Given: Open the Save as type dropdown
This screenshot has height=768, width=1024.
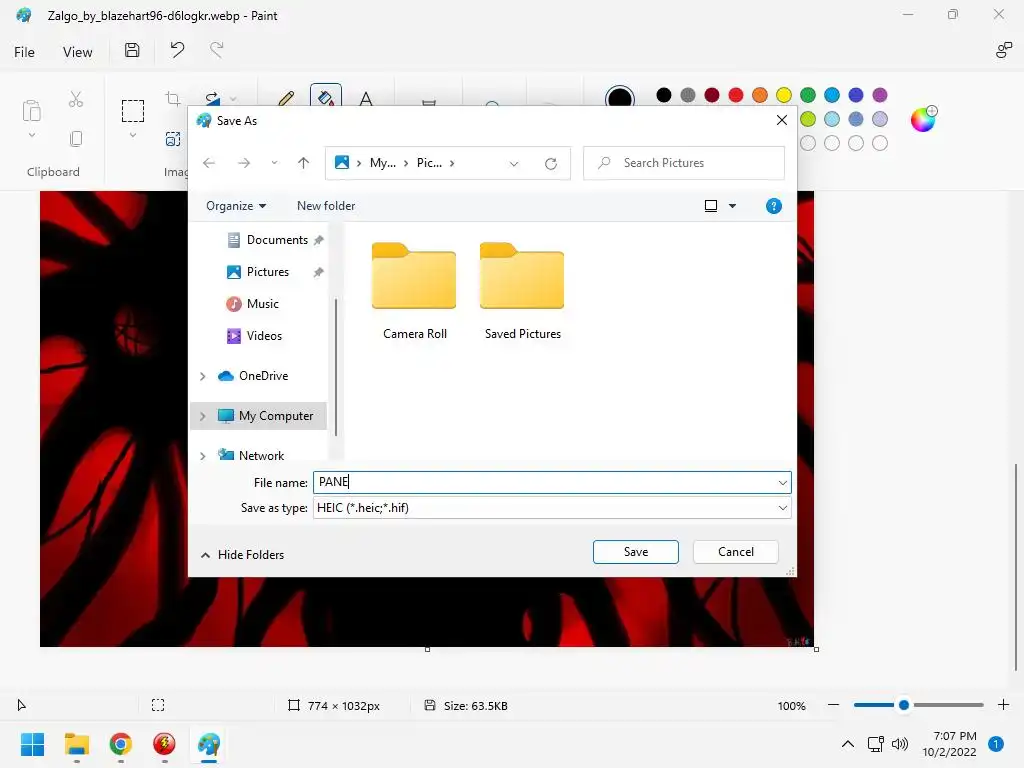Looking at the screenshot, I should click(782, 508).
